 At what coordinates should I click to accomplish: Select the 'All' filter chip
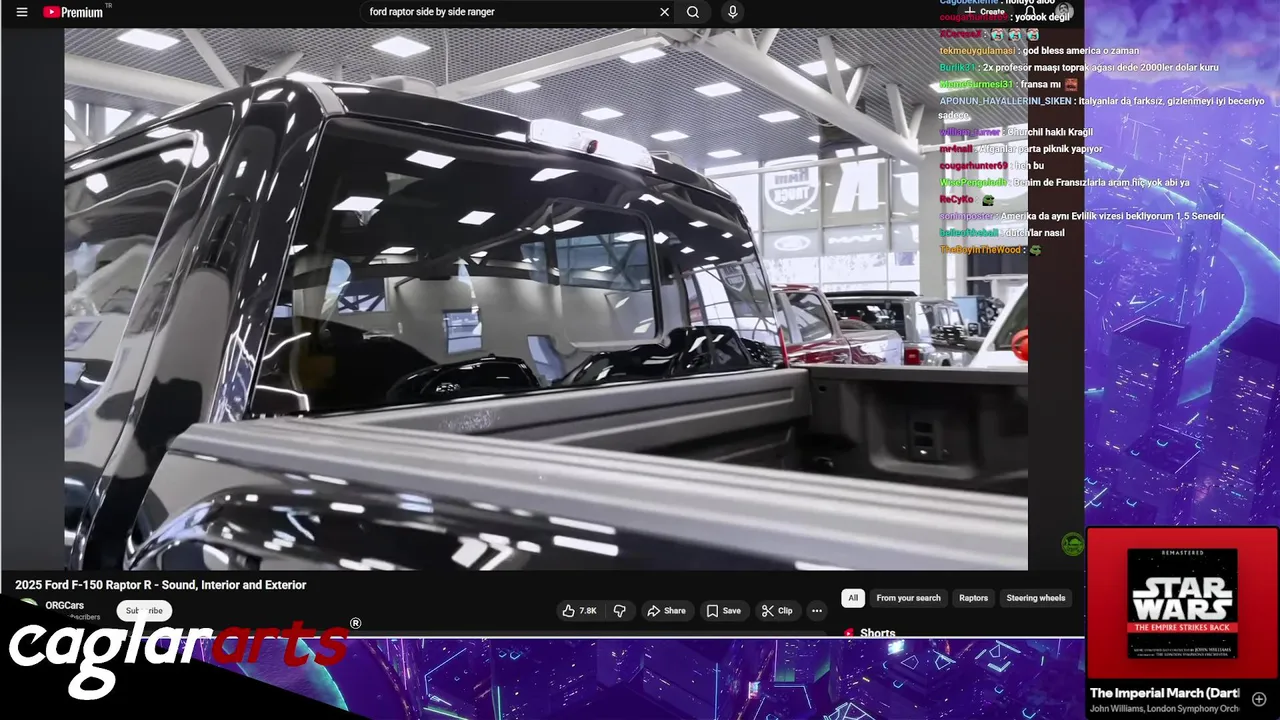pyautogui.click(x=853, y=598)
